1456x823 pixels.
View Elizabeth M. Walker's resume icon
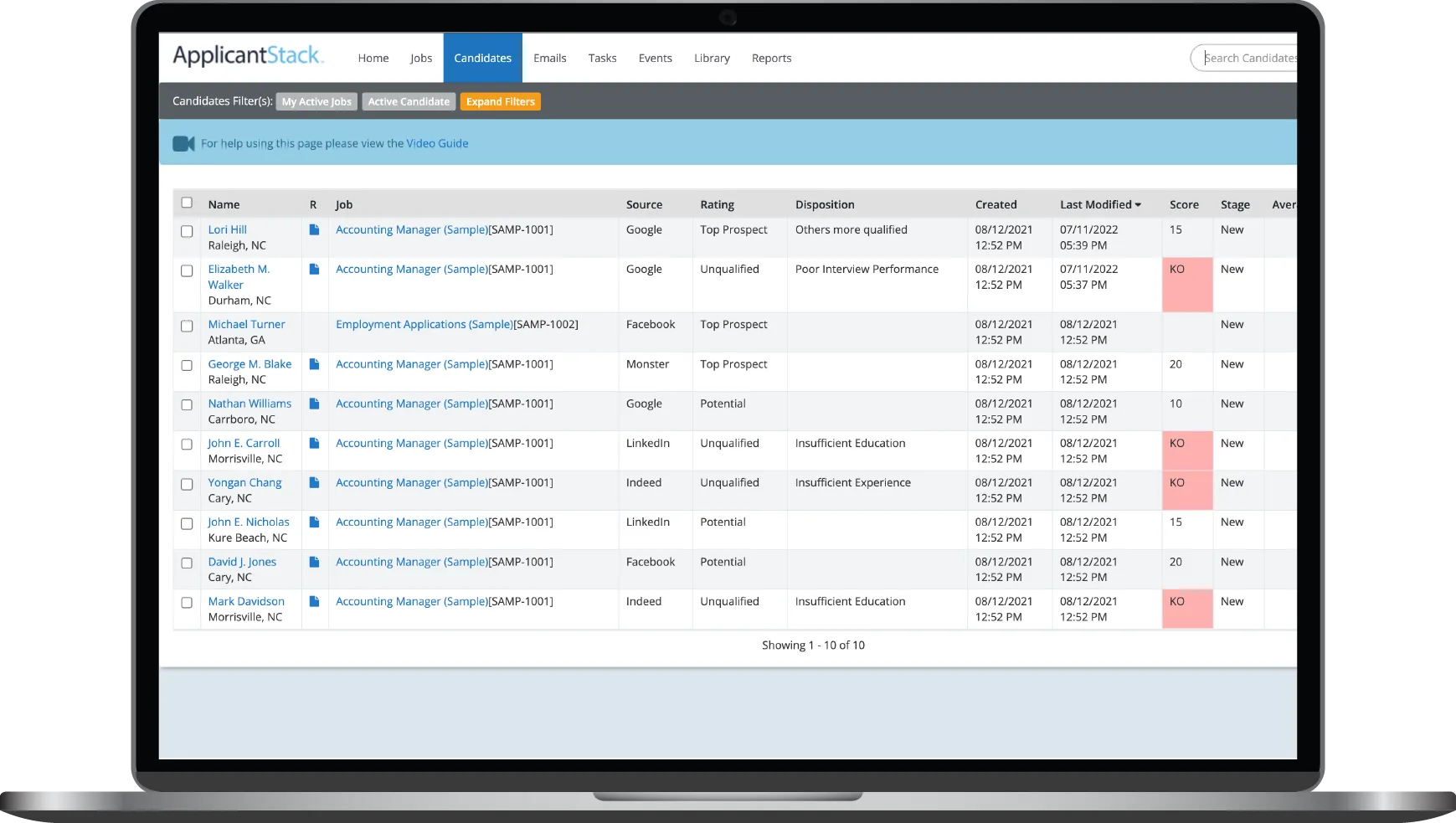(314, 269)
